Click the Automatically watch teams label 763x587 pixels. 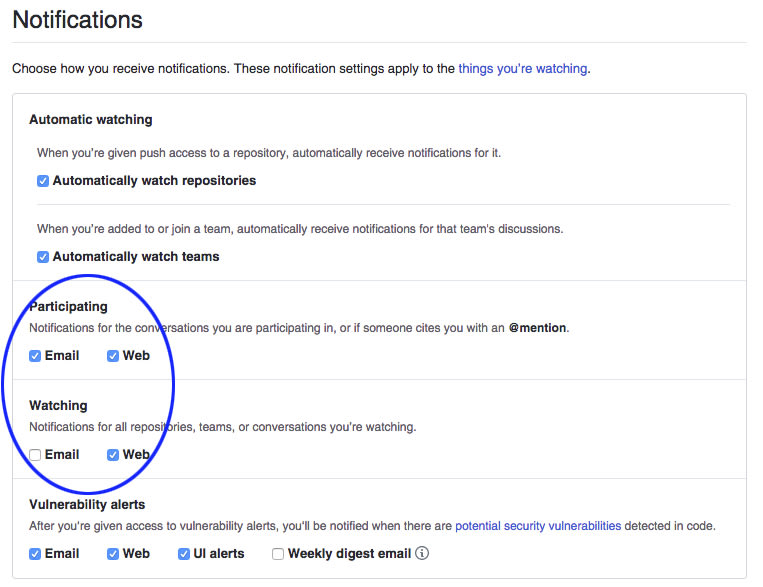tap(136, 257)
